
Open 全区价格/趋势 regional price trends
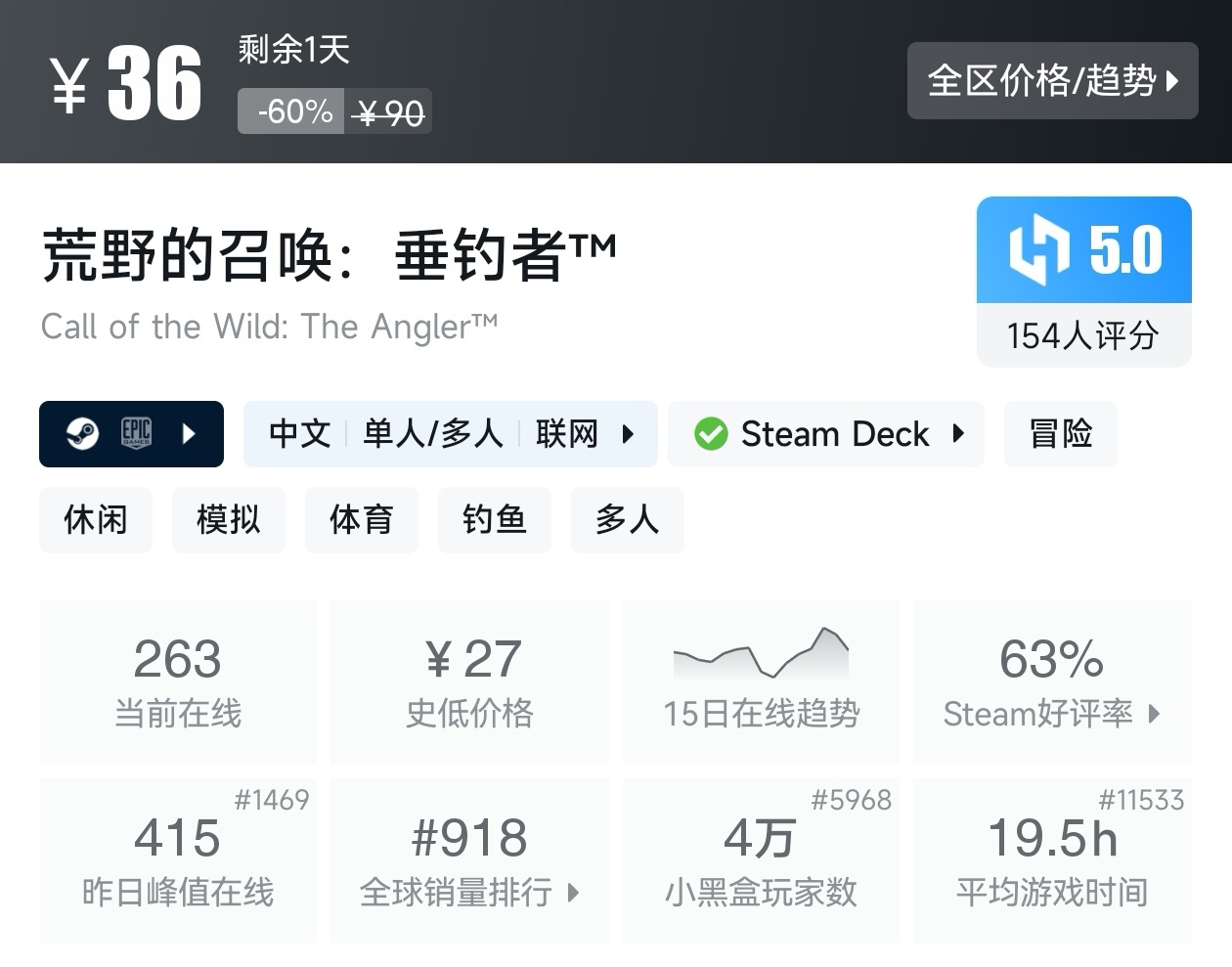1052,80
